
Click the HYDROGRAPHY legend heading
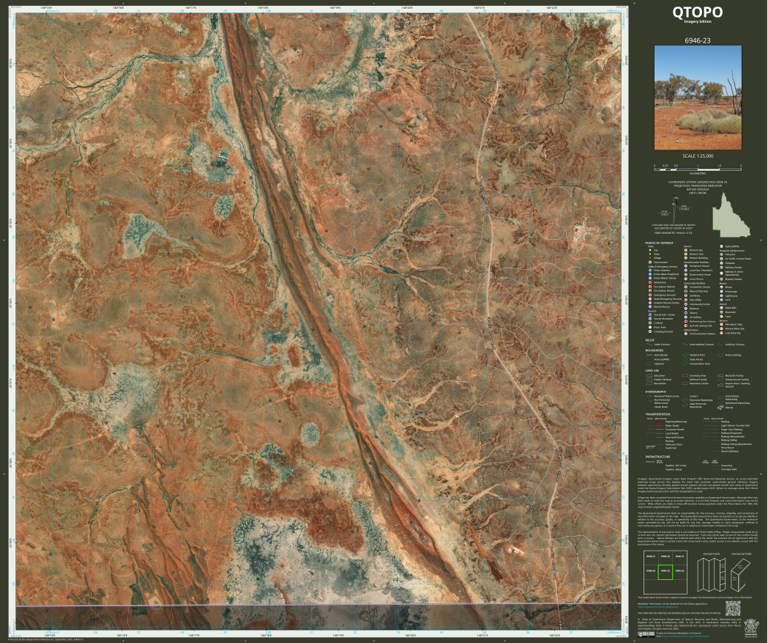(x=655, y=392)
